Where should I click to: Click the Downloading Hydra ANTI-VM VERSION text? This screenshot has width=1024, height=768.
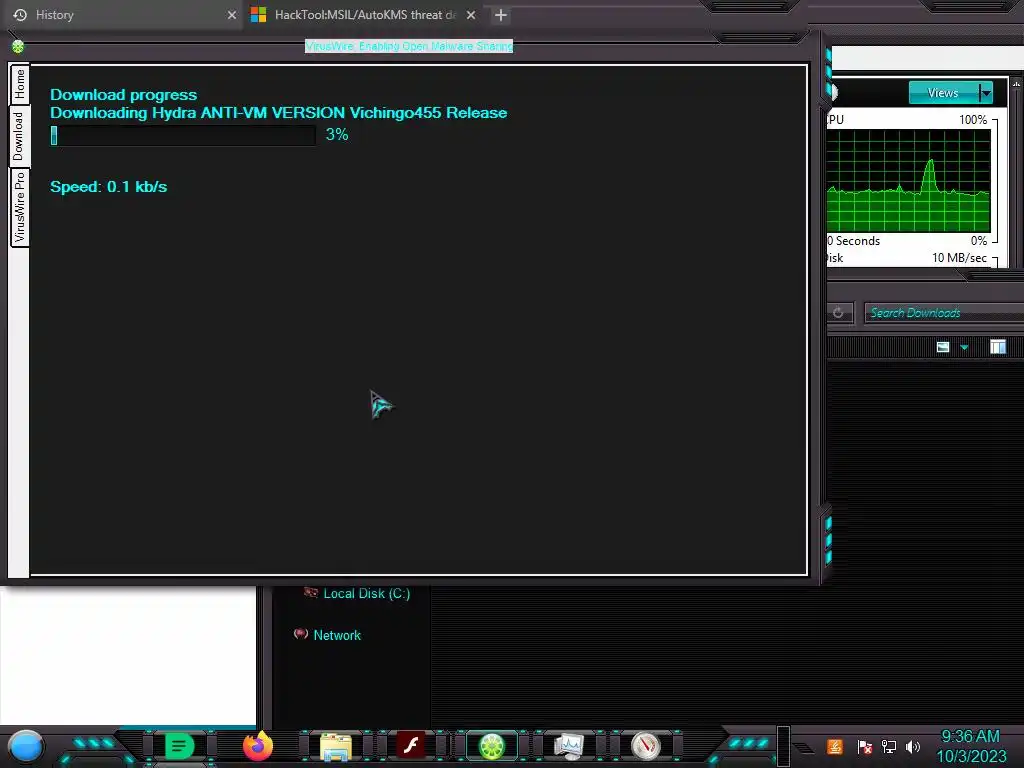coord(279,112)
